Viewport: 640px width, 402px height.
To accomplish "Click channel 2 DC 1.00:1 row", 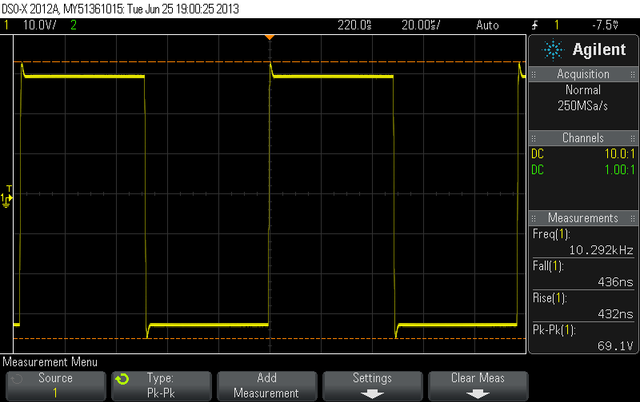I will pyautogui.click(x=583, y=170).
